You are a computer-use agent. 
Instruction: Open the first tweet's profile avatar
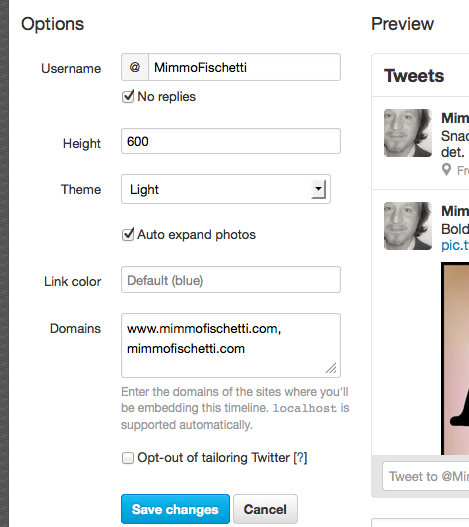pos(408,133)
